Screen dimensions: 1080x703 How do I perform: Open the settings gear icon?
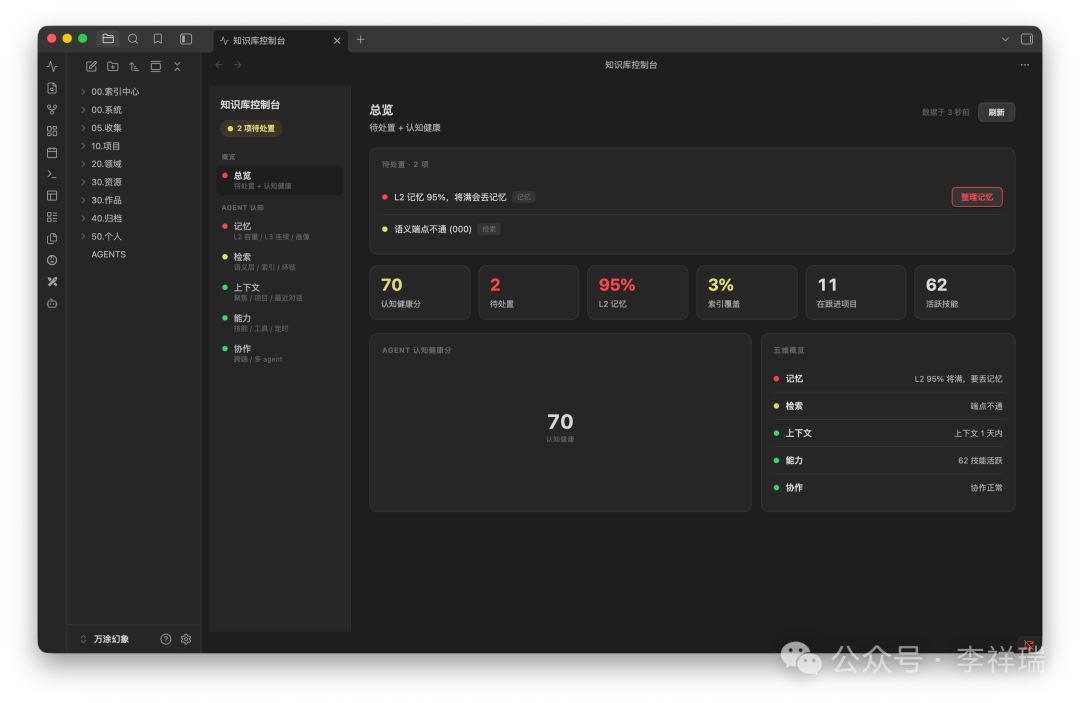tap(186, 639)
